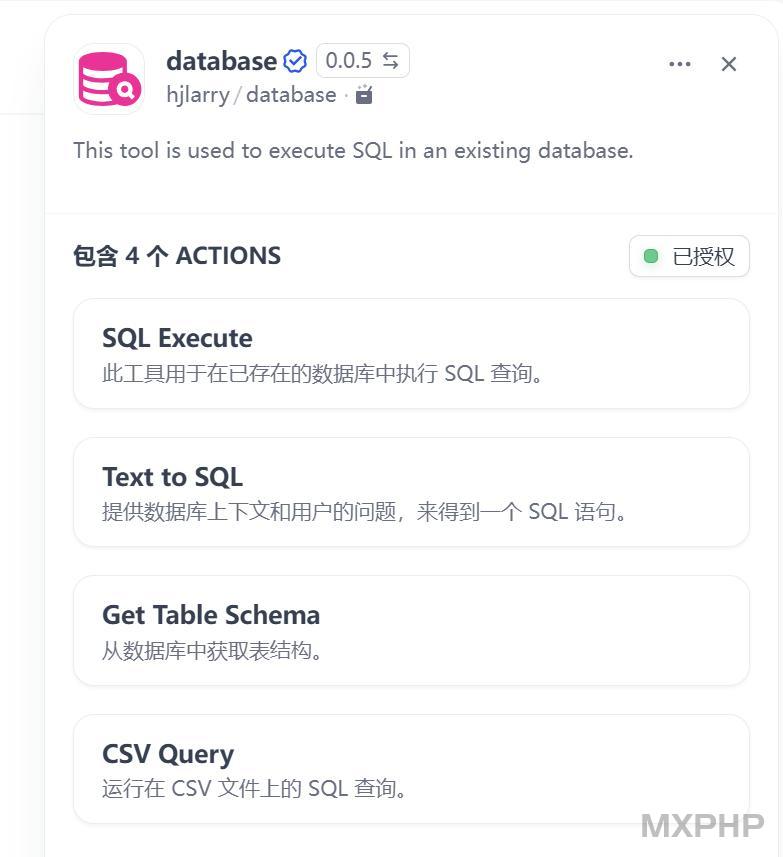Image resolution: width=783 pixels, height=857 pixels.
Task: Click the 已授权 authorization button
Action: pos(689,256)
